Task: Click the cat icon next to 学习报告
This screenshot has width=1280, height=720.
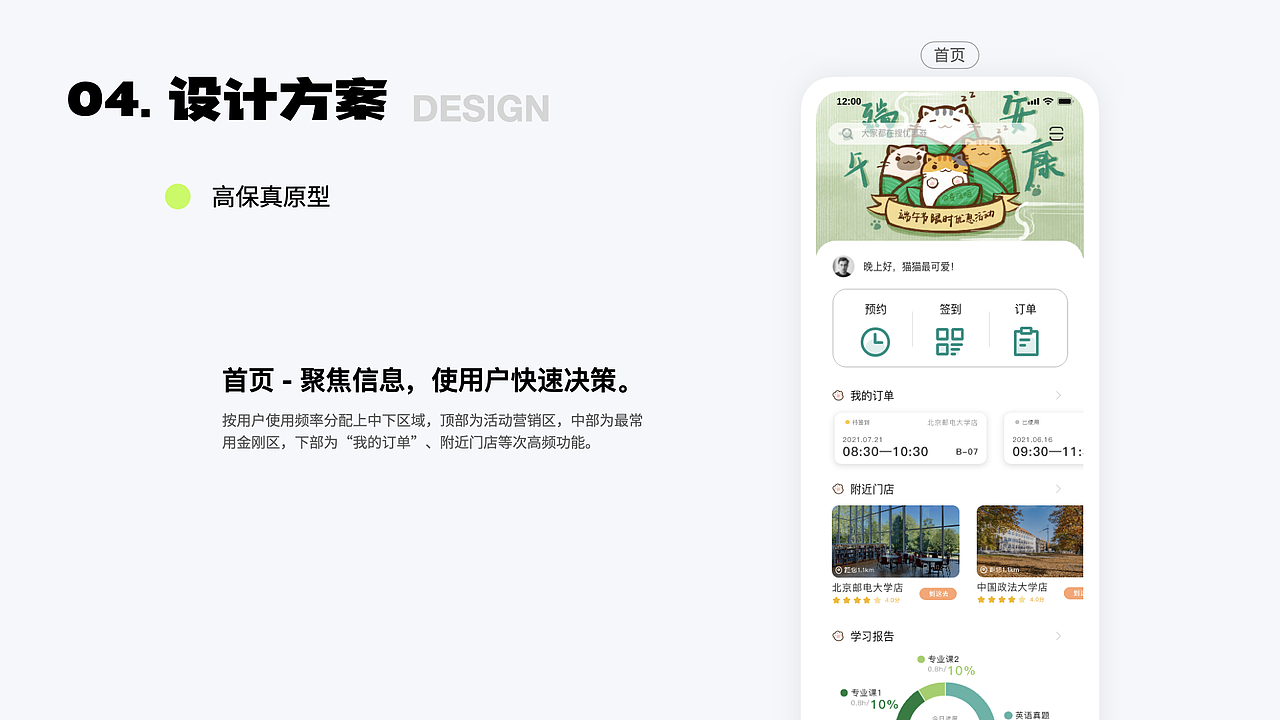Action: point(838,636)
